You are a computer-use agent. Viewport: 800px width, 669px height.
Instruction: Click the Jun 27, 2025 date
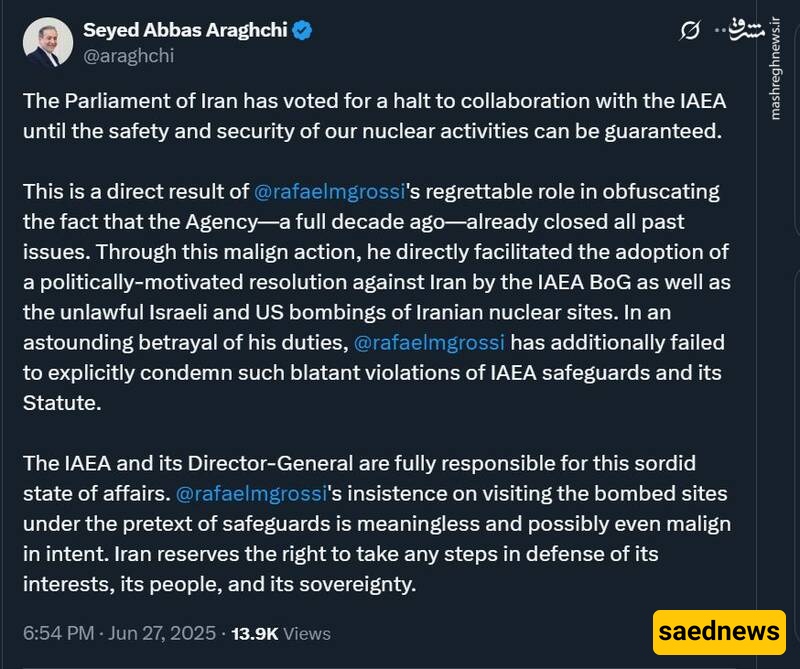coord(162,633)
